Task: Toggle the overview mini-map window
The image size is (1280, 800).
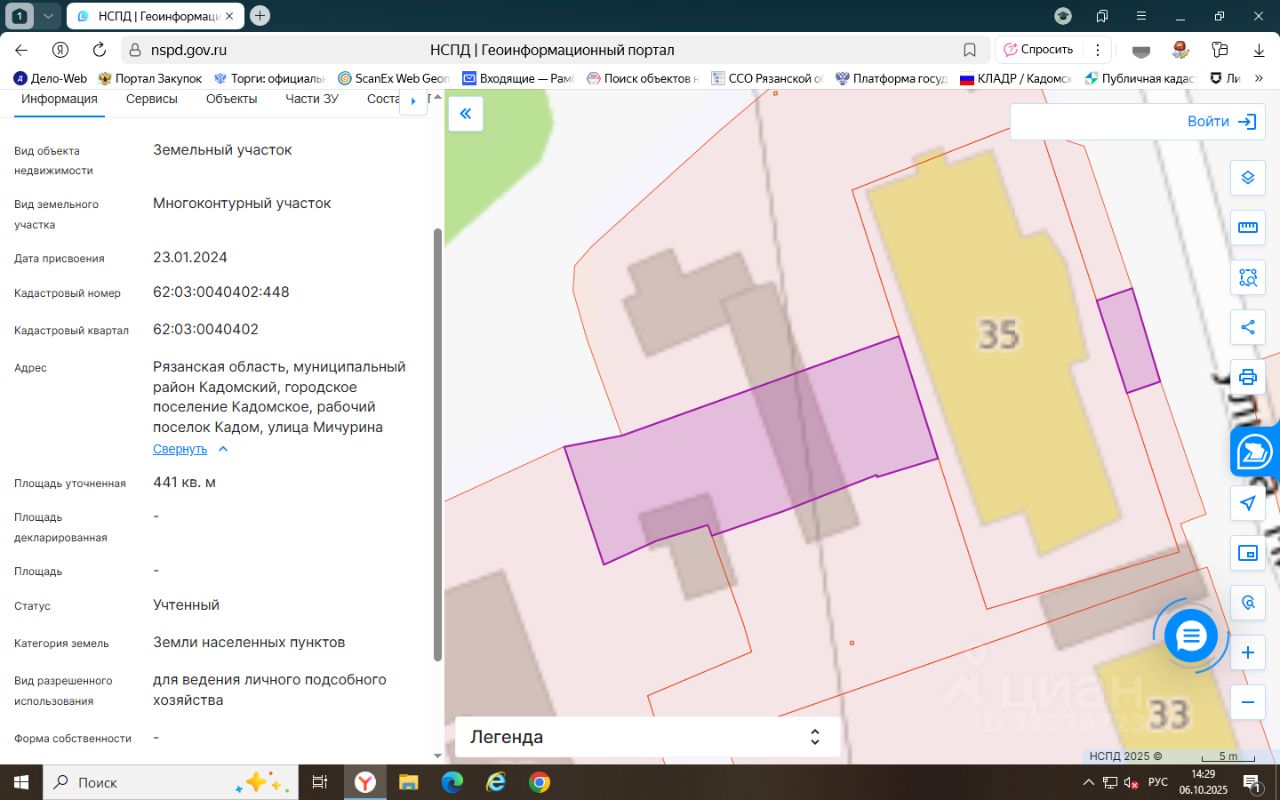Action: [1247, 553]
